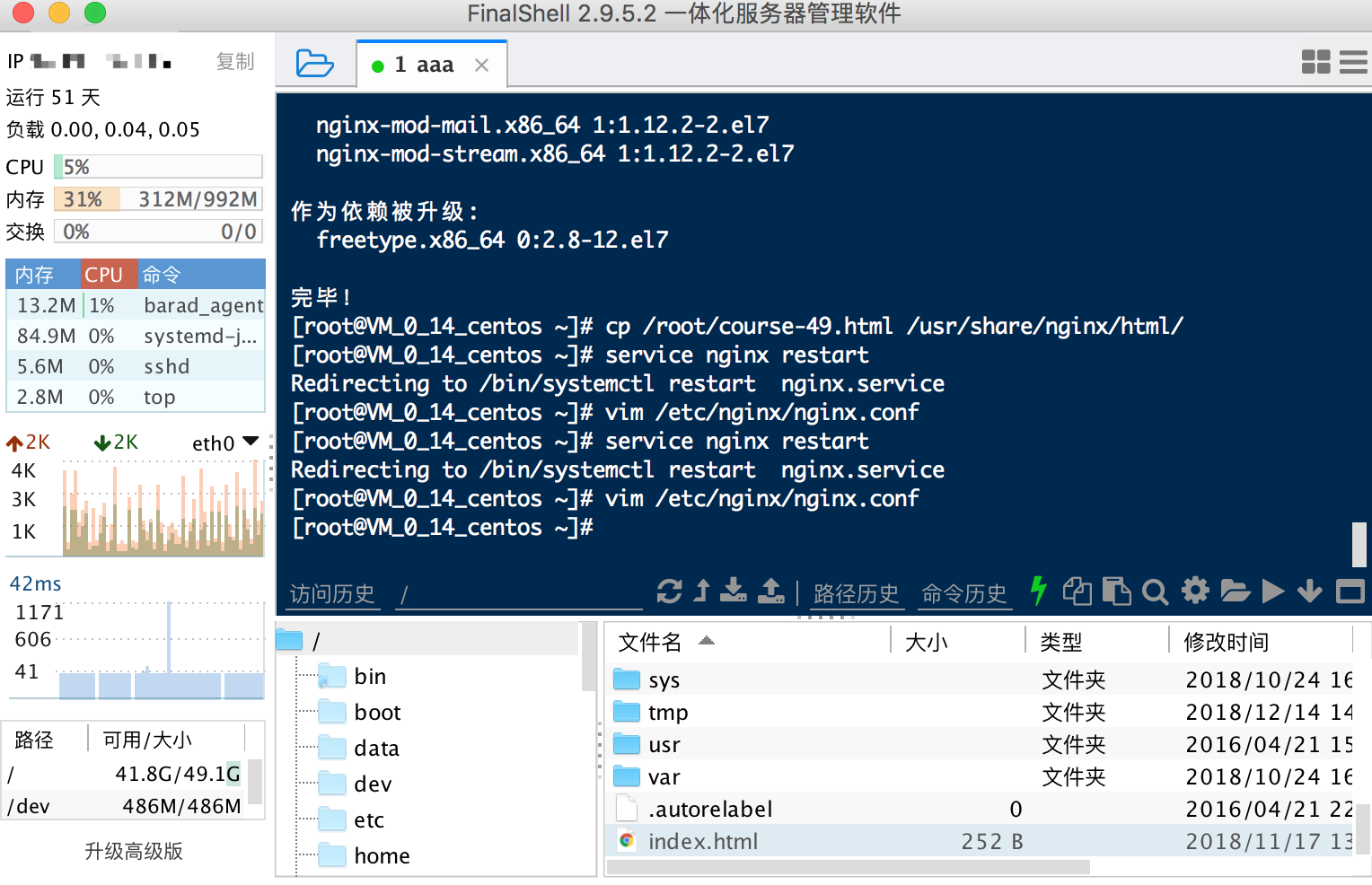Sort processes by 命令 column header
This screenshot has width=1372, height=885.
tap(201, 274)
